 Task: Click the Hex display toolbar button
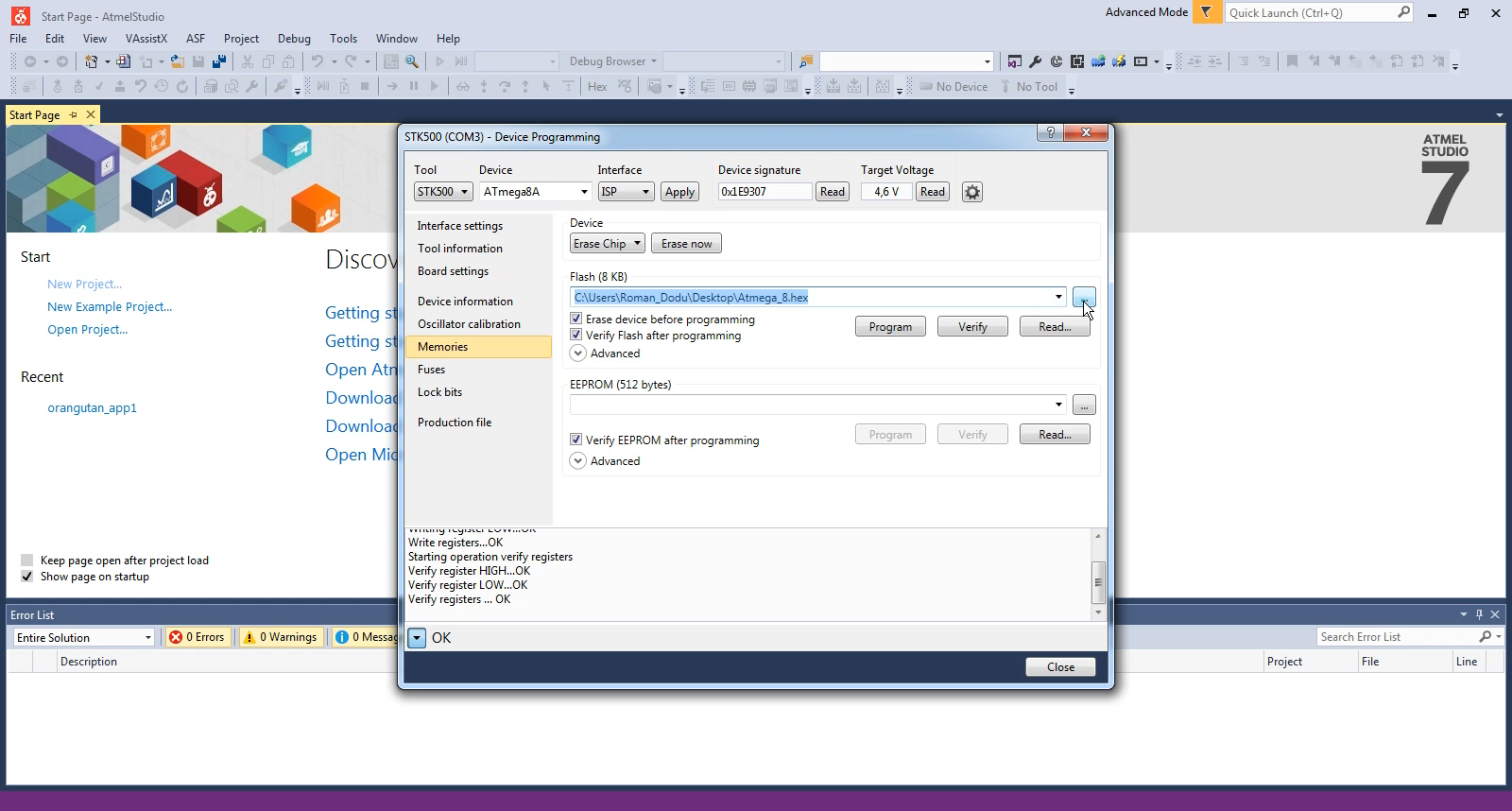point(597,86)
